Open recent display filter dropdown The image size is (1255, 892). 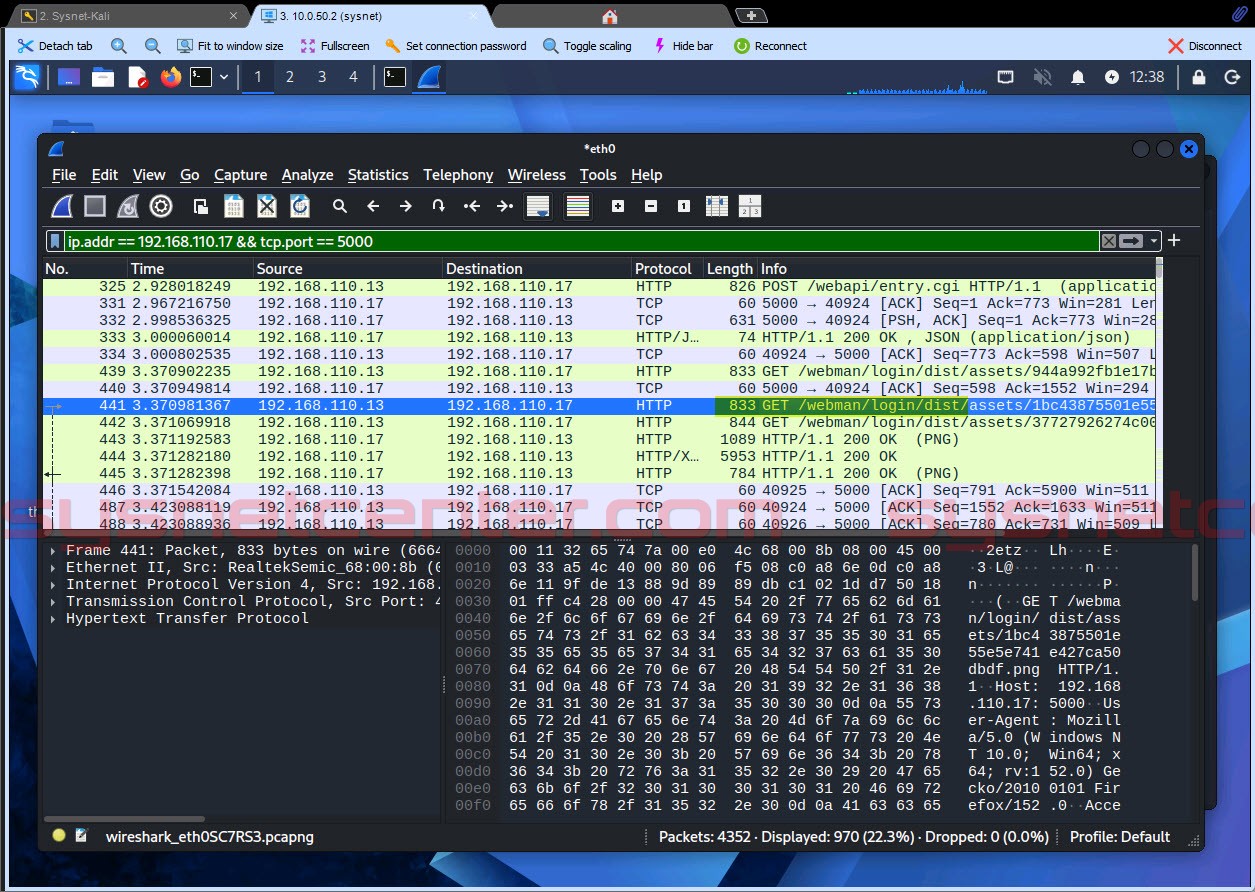1154,241
